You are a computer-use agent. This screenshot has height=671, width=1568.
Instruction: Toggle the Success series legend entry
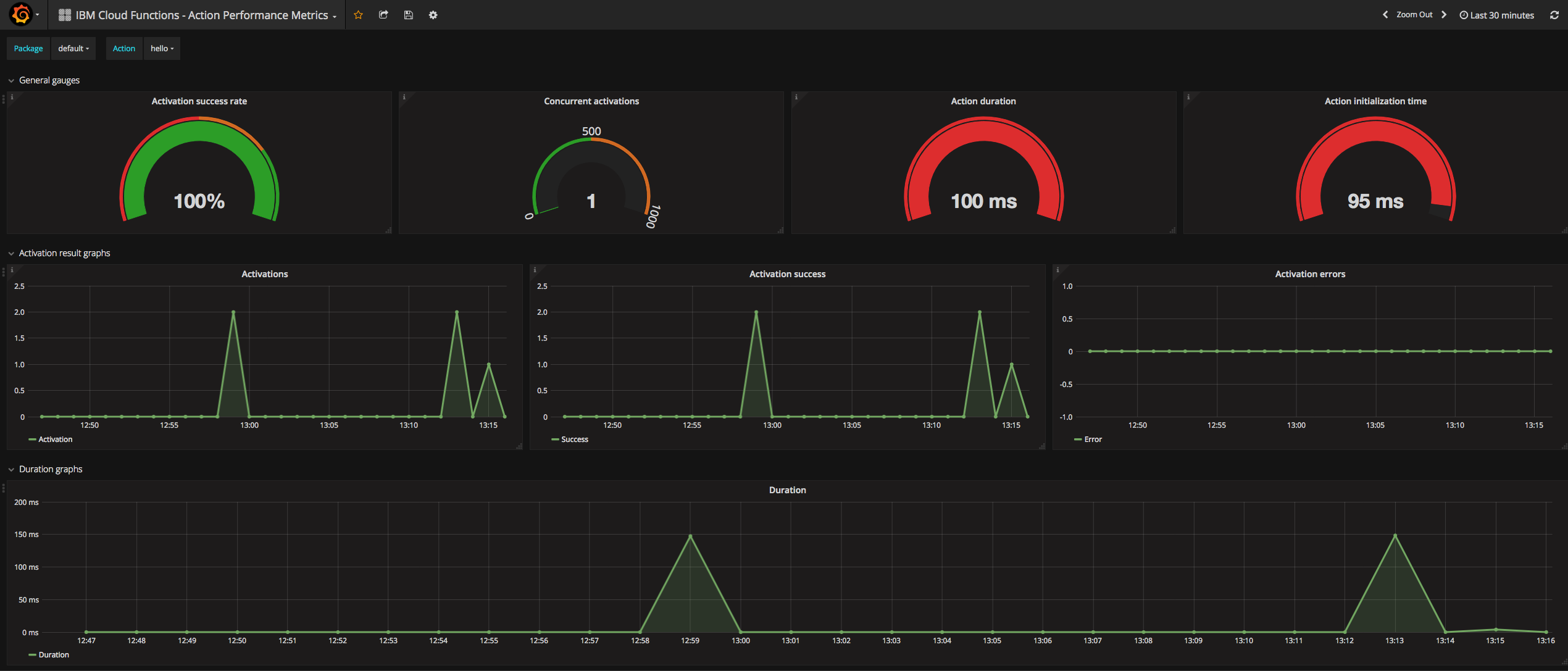[574, 440]
